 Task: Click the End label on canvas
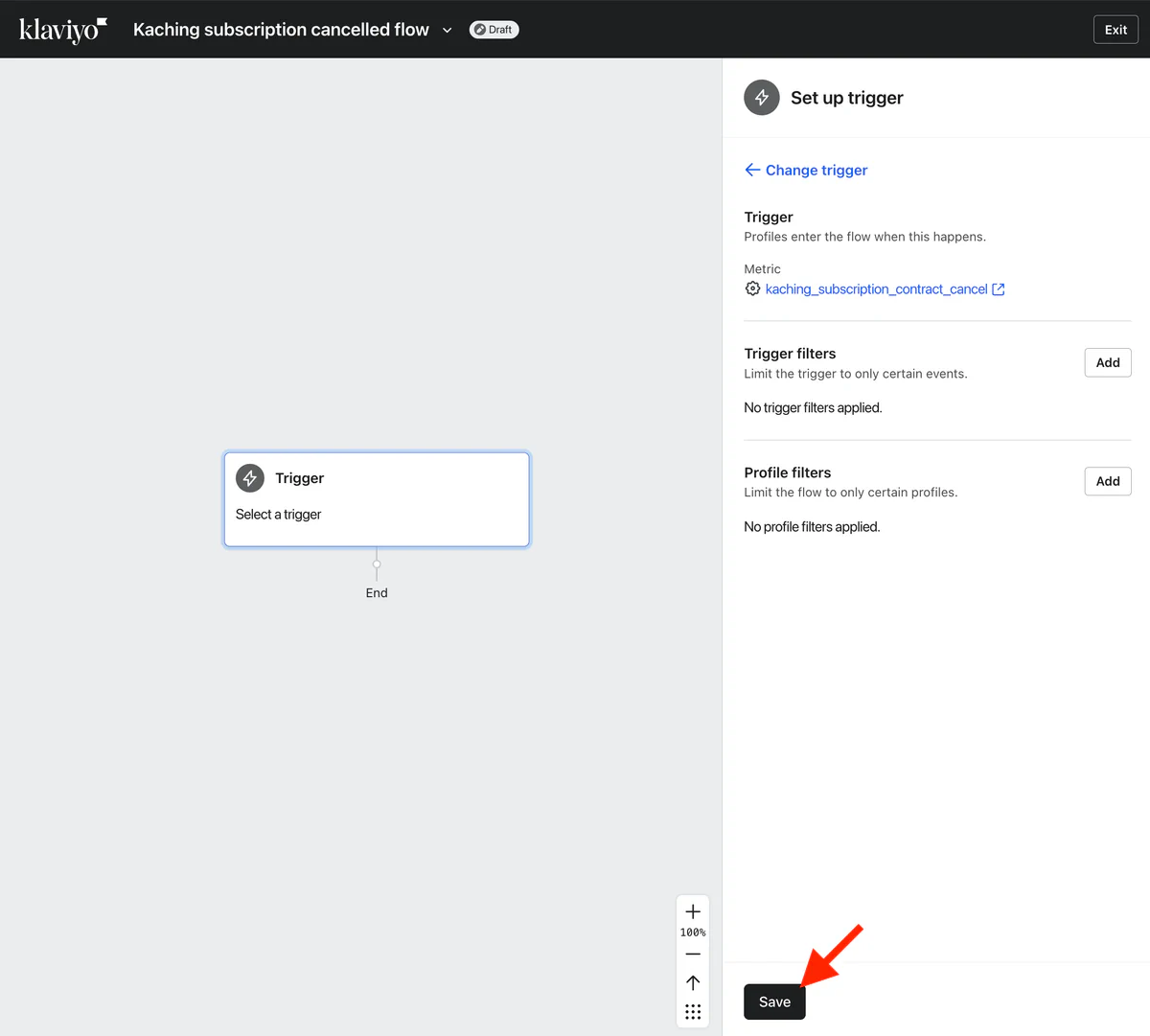[377, 593]
